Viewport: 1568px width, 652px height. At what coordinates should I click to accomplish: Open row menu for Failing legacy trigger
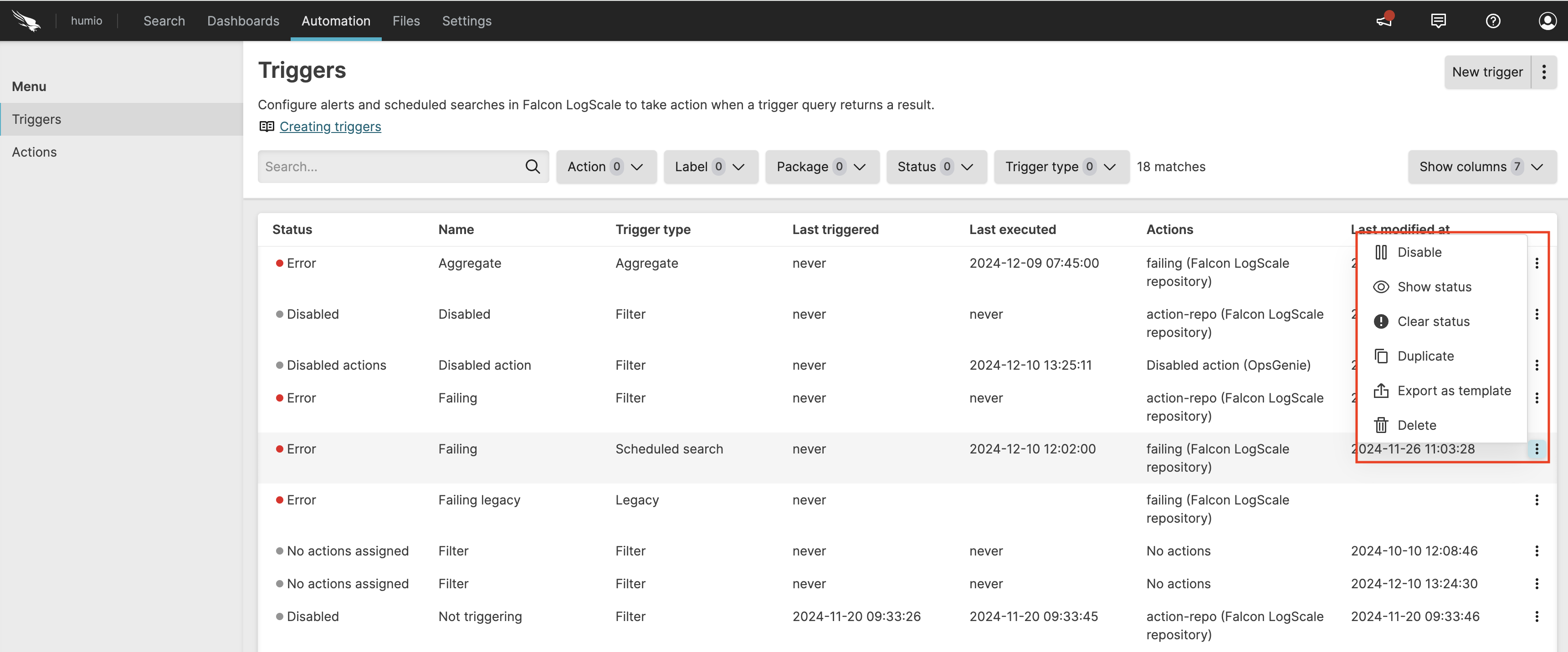pyautogui.click(x=1537, y=500)
